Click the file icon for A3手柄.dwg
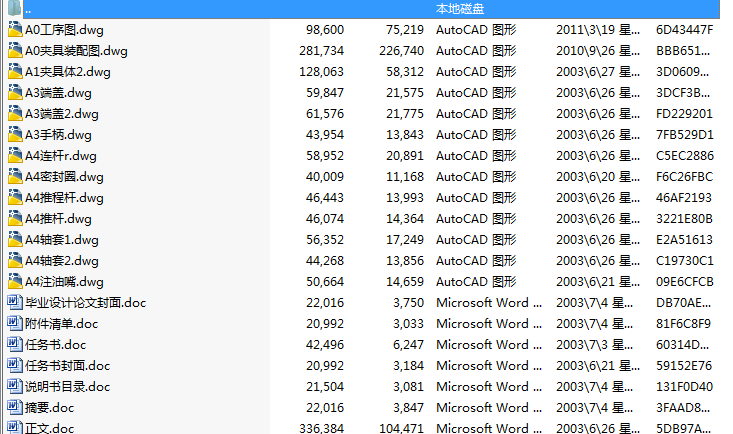The height and width of the screenshot is (434, 733). tap(14, 134)
